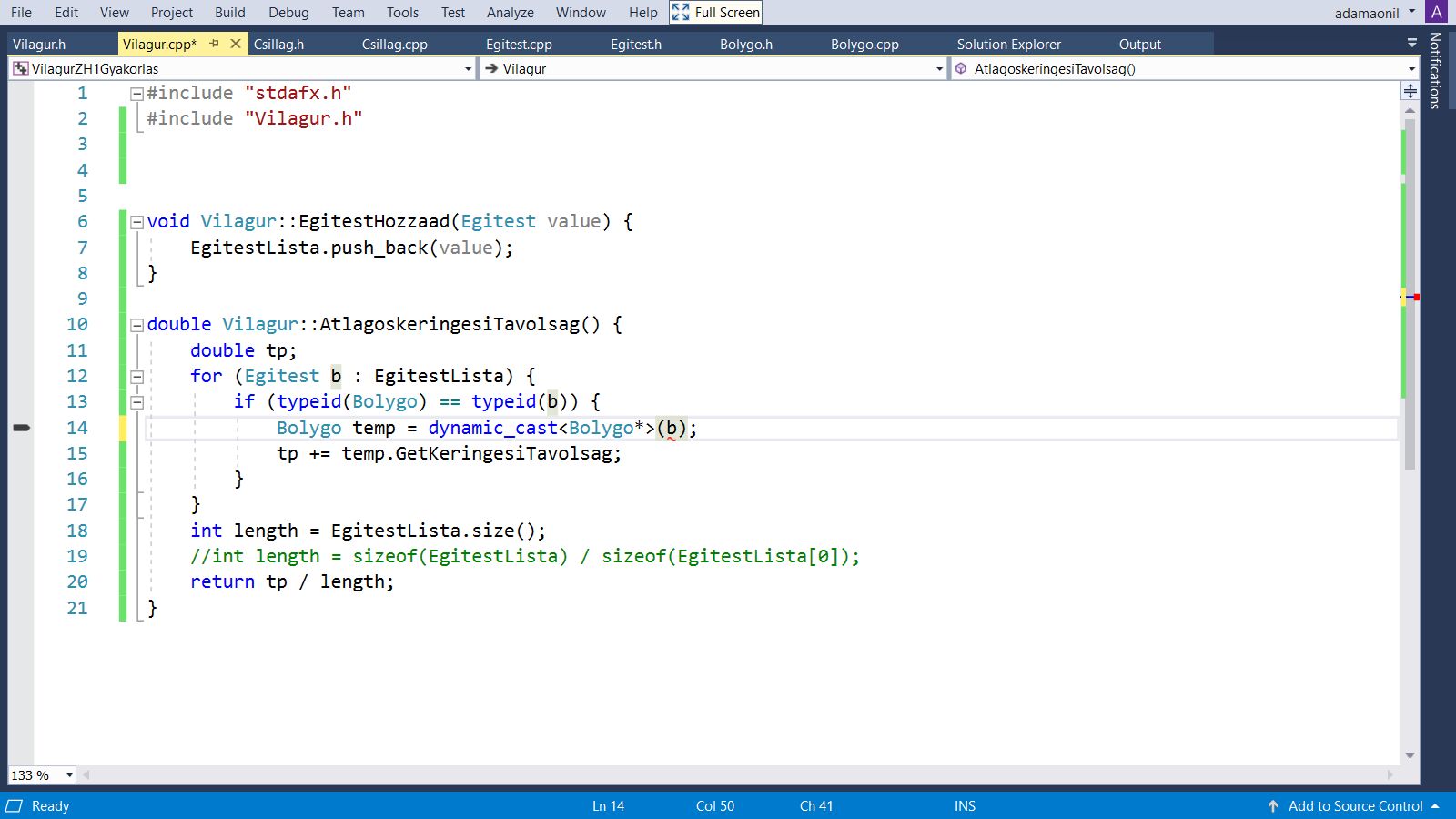Click the publish arrow icon beside Add to Source Control
The image size is (1456, 819).
click(1273, 806)
